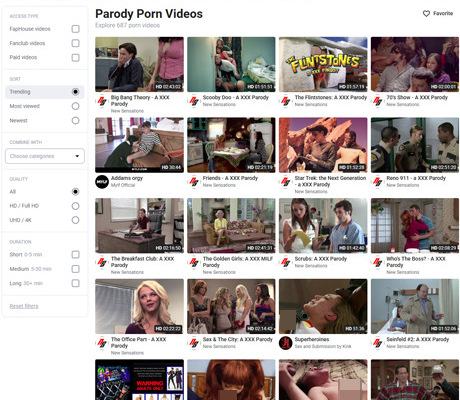Viewport: 460px width, 400px height.
Task: Select the Newest sort radio button
Action: 76,121
